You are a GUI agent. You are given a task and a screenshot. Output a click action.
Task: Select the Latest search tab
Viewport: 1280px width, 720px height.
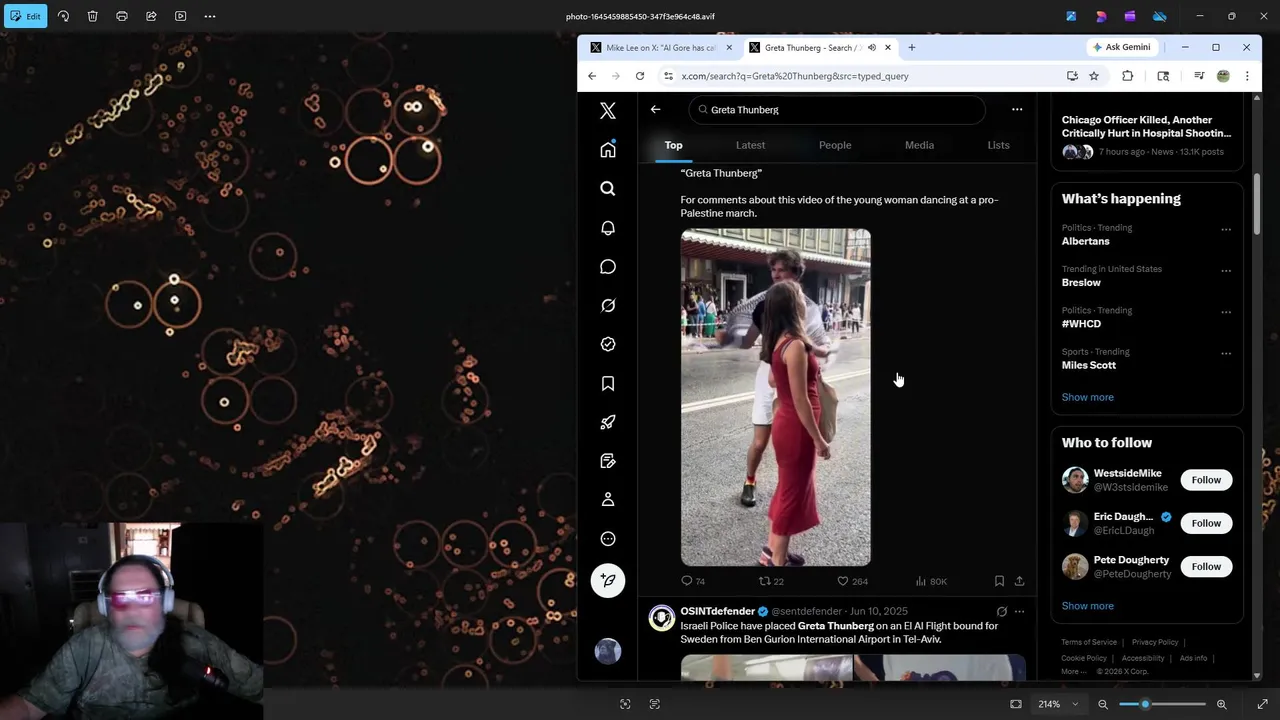[x=750, y=145]
